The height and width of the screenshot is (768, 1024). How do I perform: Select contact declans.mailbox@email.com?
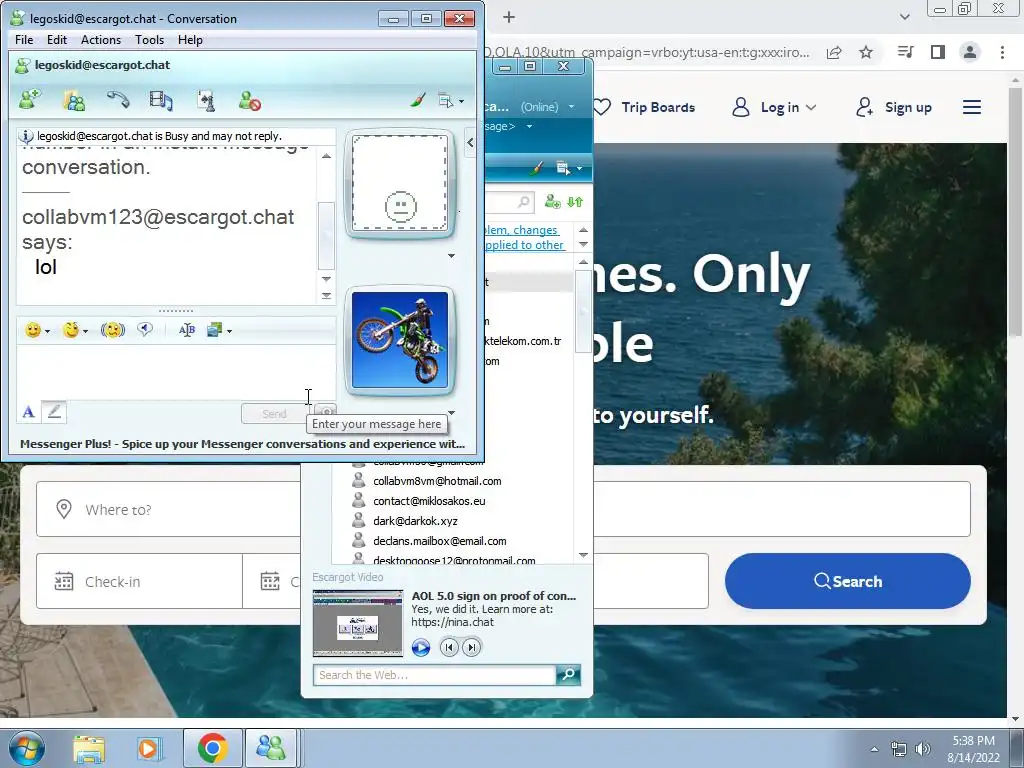pos(440,541)
